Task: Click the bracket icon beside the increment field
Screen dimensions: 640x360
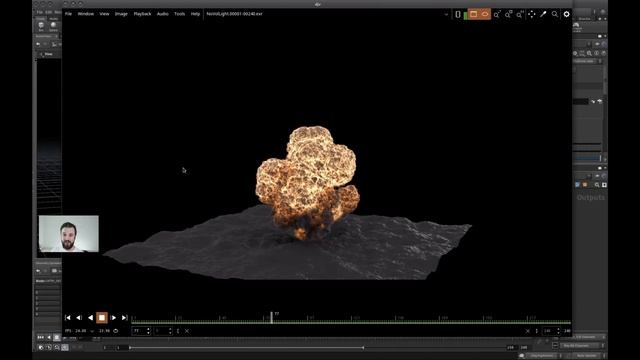Action: coord(178,331)
